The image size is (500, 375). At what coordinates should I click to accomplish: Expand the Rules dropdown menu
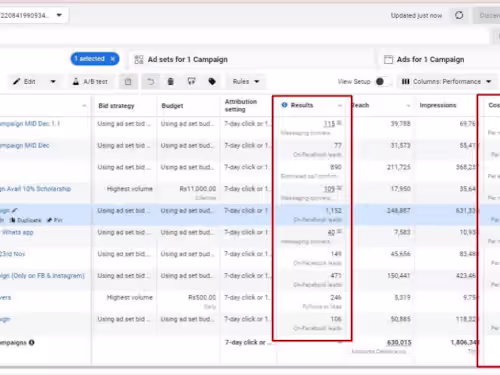pyautogui.click(x=246, y=82)
